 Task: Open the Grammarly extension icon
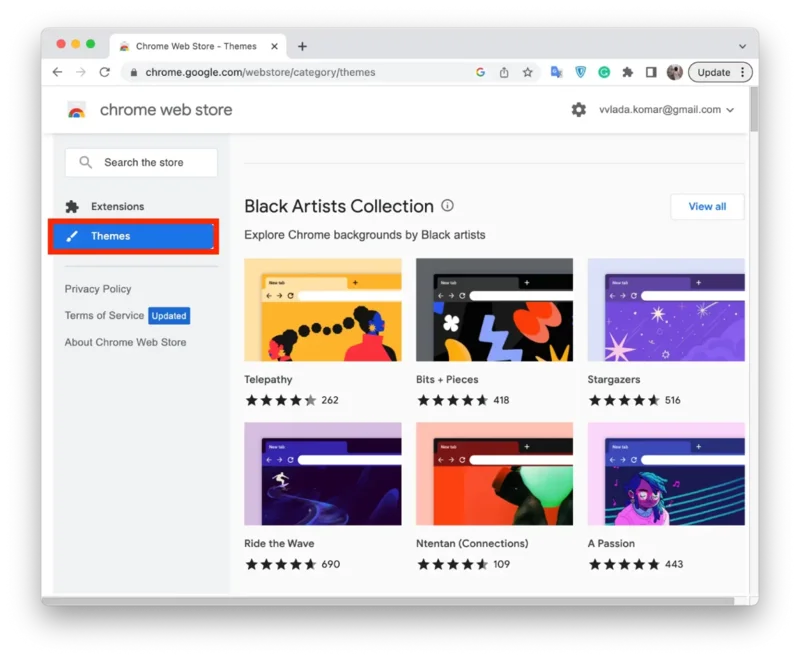[604, 72]
